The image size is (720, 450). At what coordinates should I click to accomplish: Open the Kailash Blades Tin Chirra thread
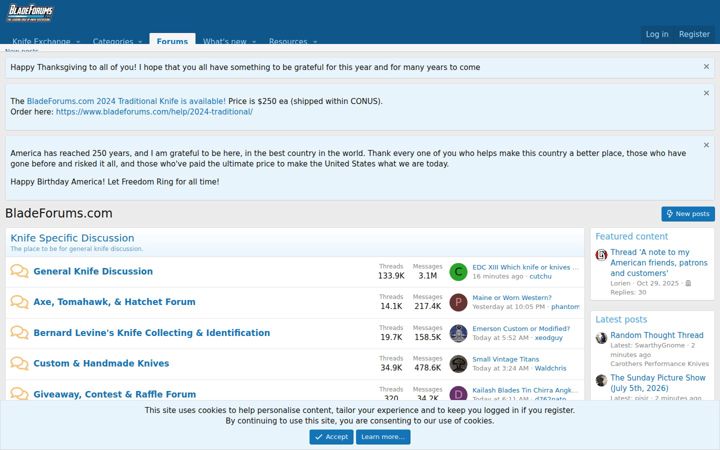click(x=525, y=390)
